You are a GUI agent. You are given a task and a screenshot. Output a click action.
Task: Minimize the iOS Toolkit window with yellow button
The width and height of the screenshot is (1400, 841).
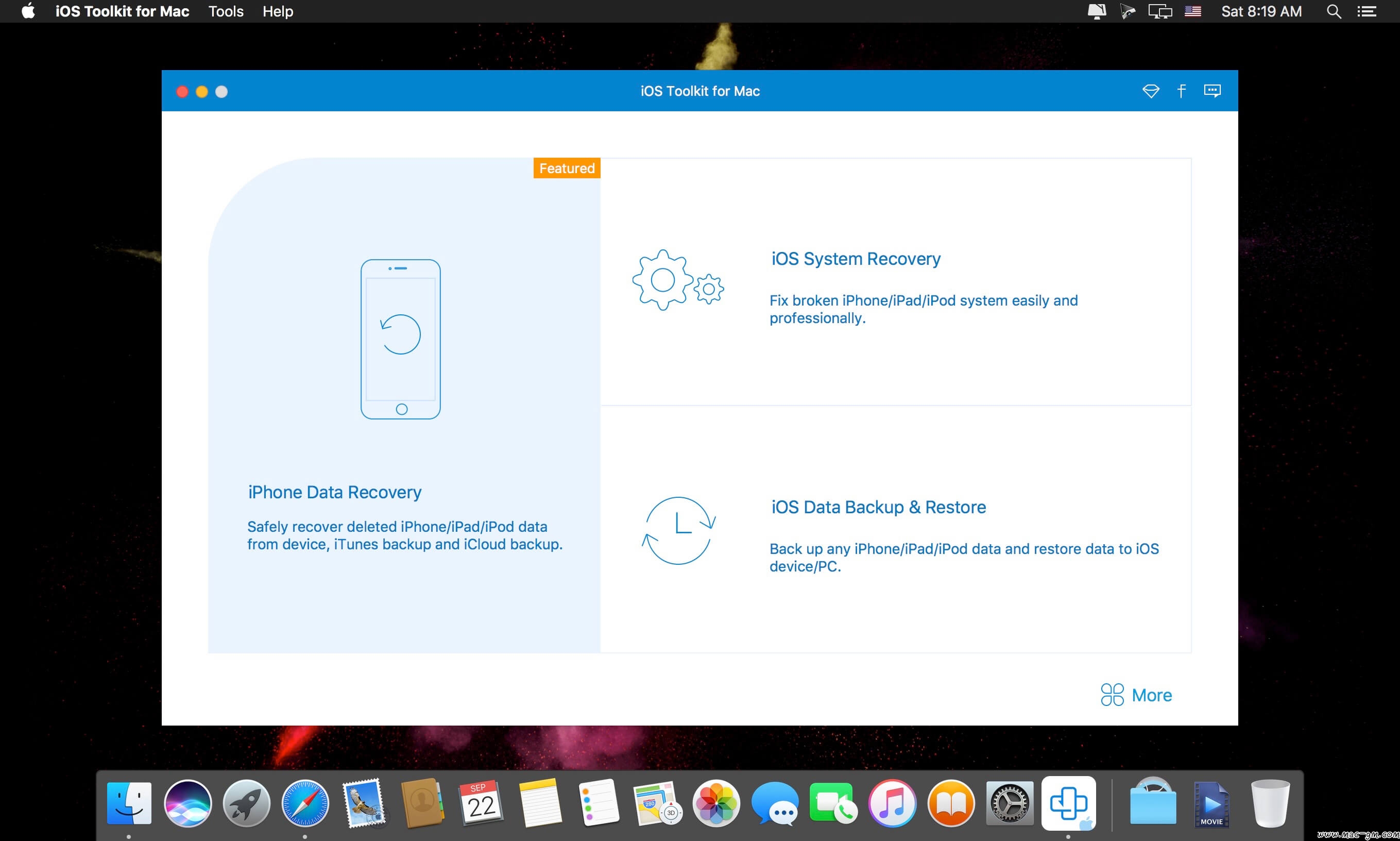click(202, 91)
